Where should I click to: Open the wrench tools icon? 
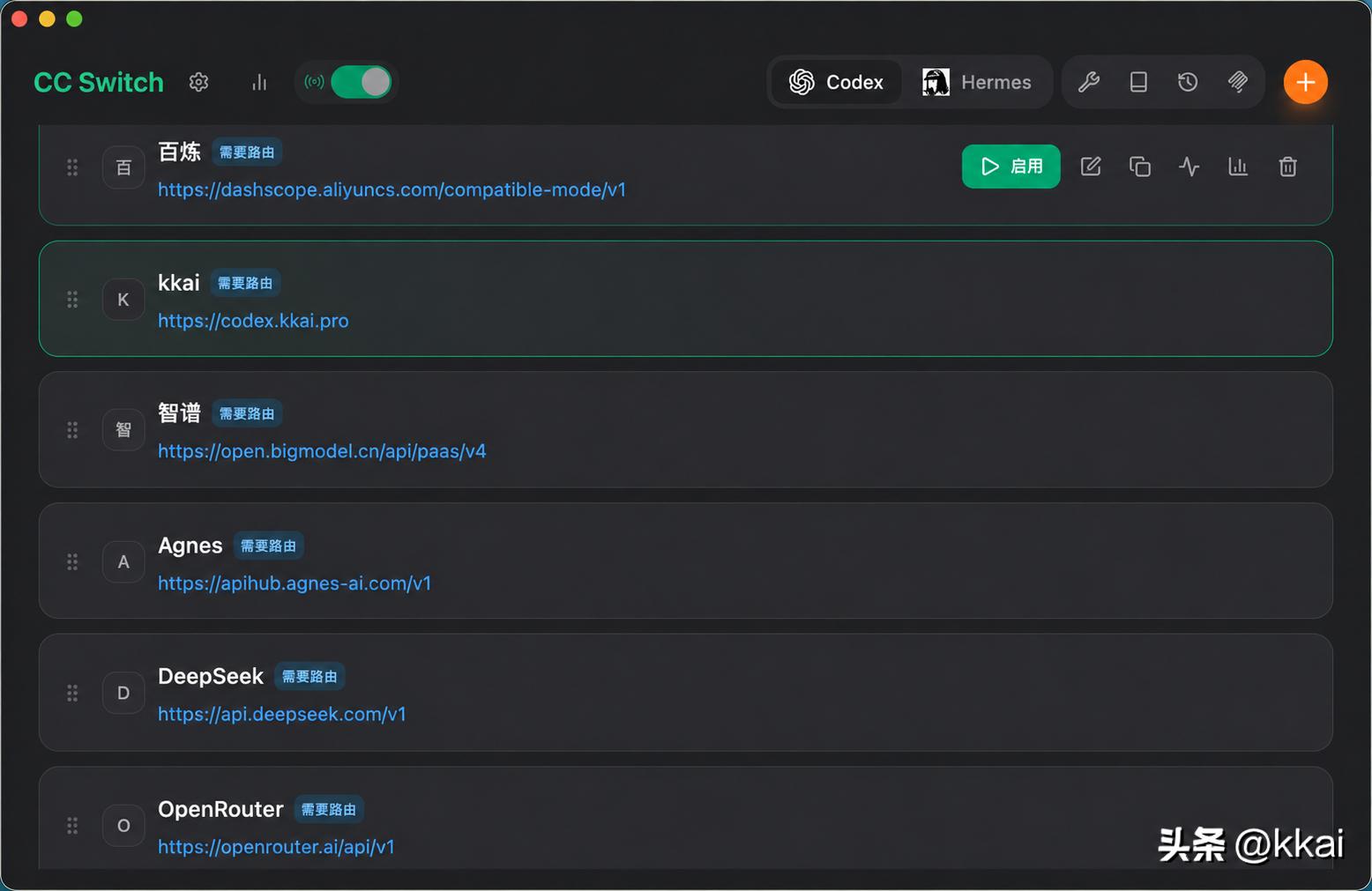1089,82
